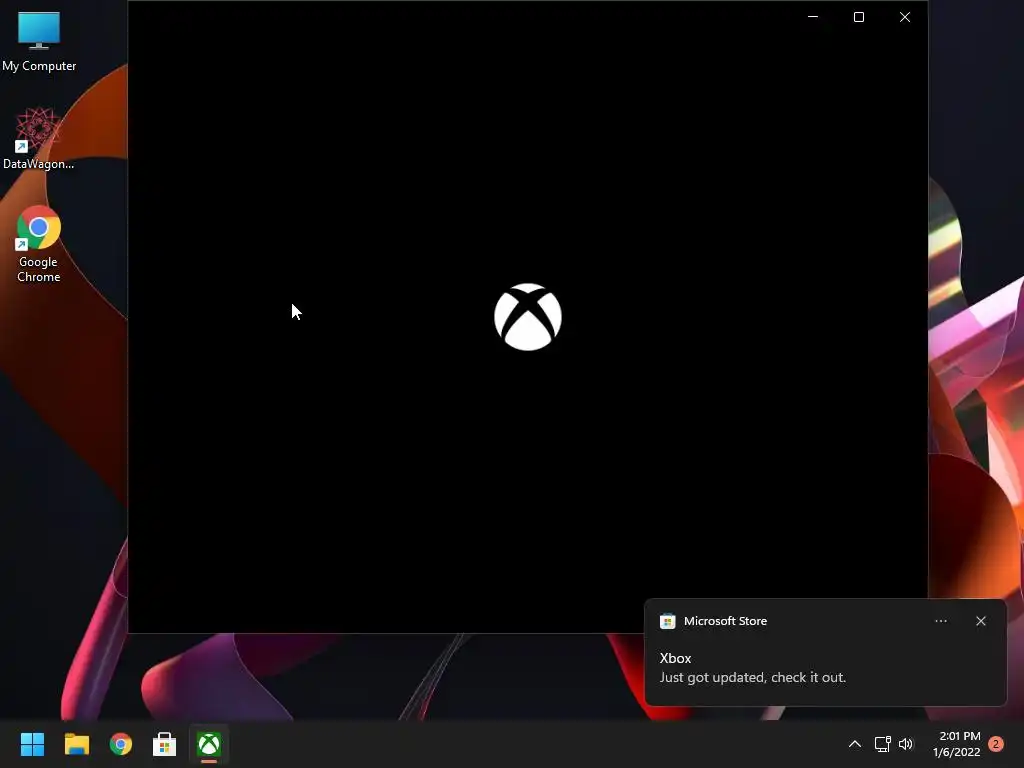1024x768 pixels.
Task: Maximize the Xbox window
Action: pyautogui.click(x=859, y=17)
